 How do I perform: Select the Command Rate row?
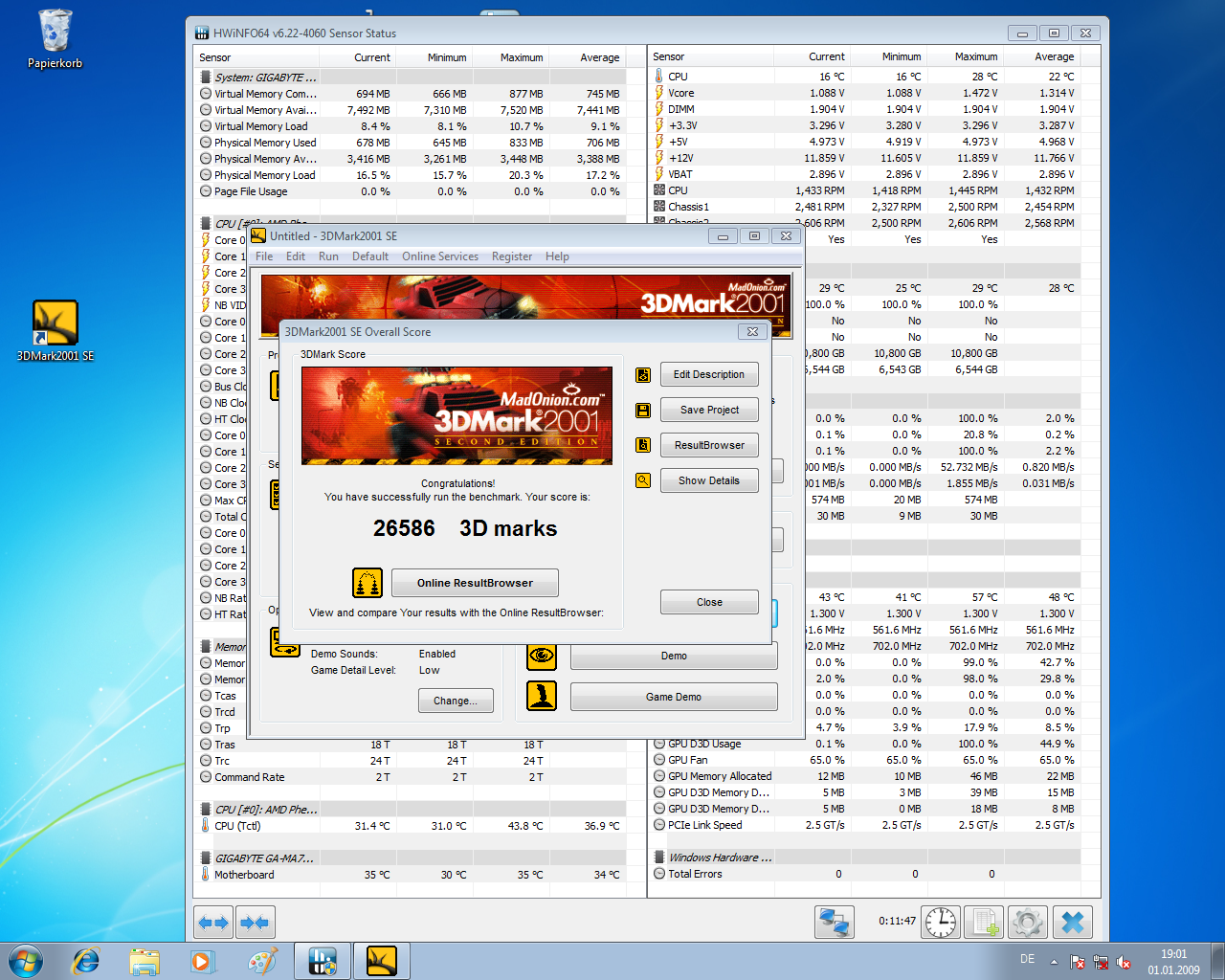point(410,777)
